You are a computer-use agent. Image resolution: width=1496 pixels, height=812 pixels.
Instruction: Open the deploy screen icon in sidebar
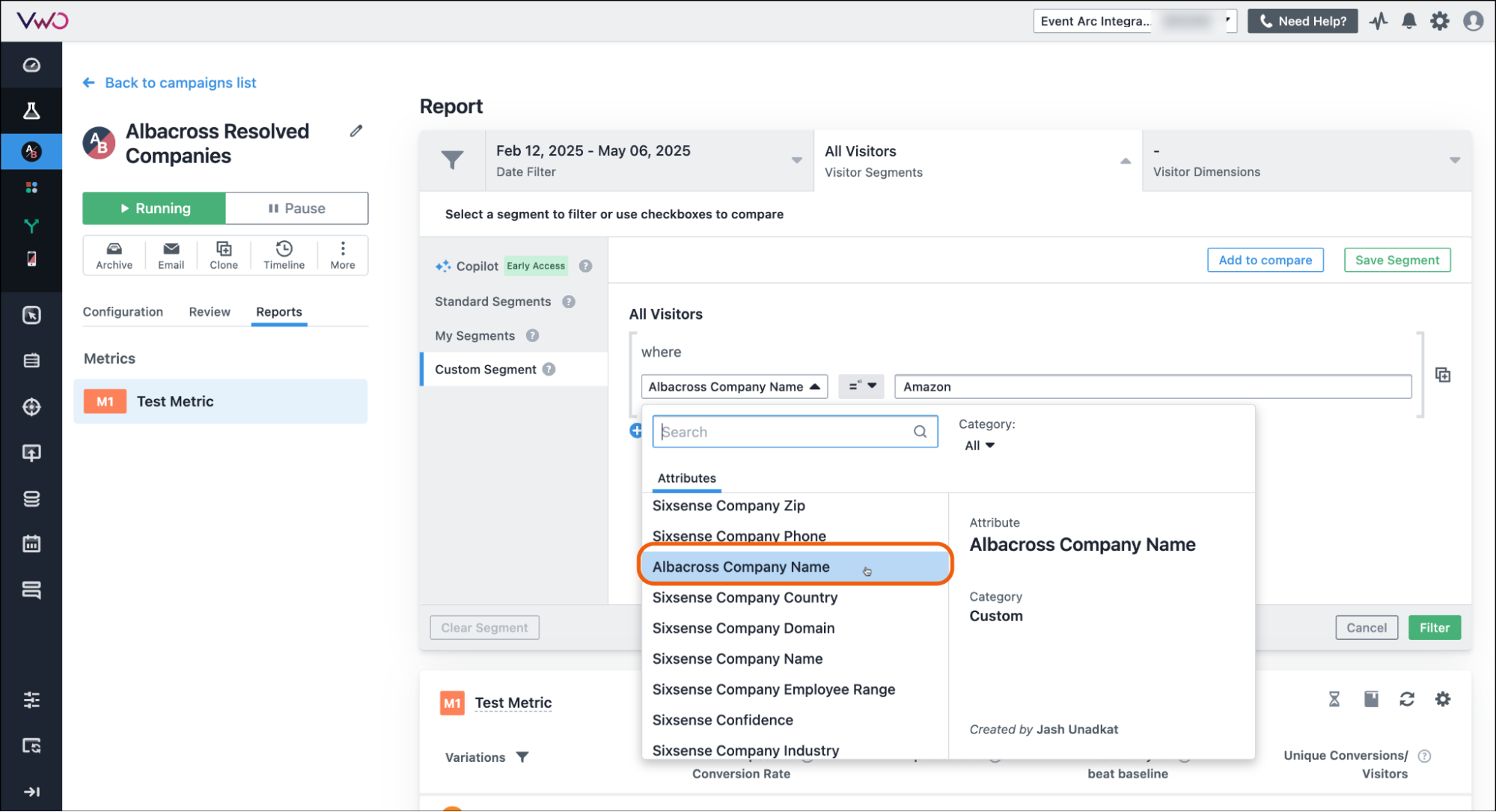coord(31,453)
